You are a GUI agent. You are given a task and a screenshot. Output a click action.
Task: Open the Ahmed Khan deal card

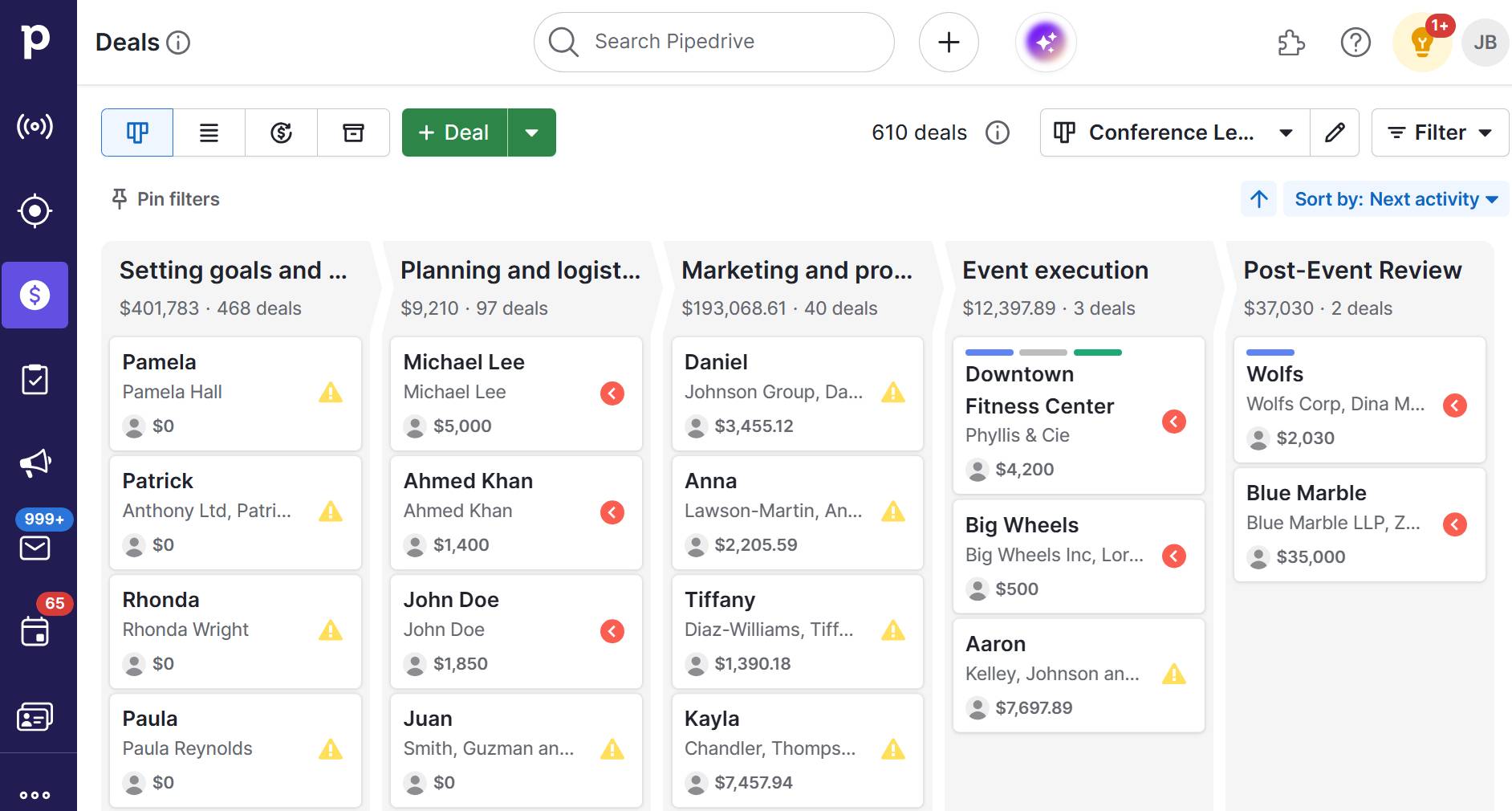tap(516, 512)
